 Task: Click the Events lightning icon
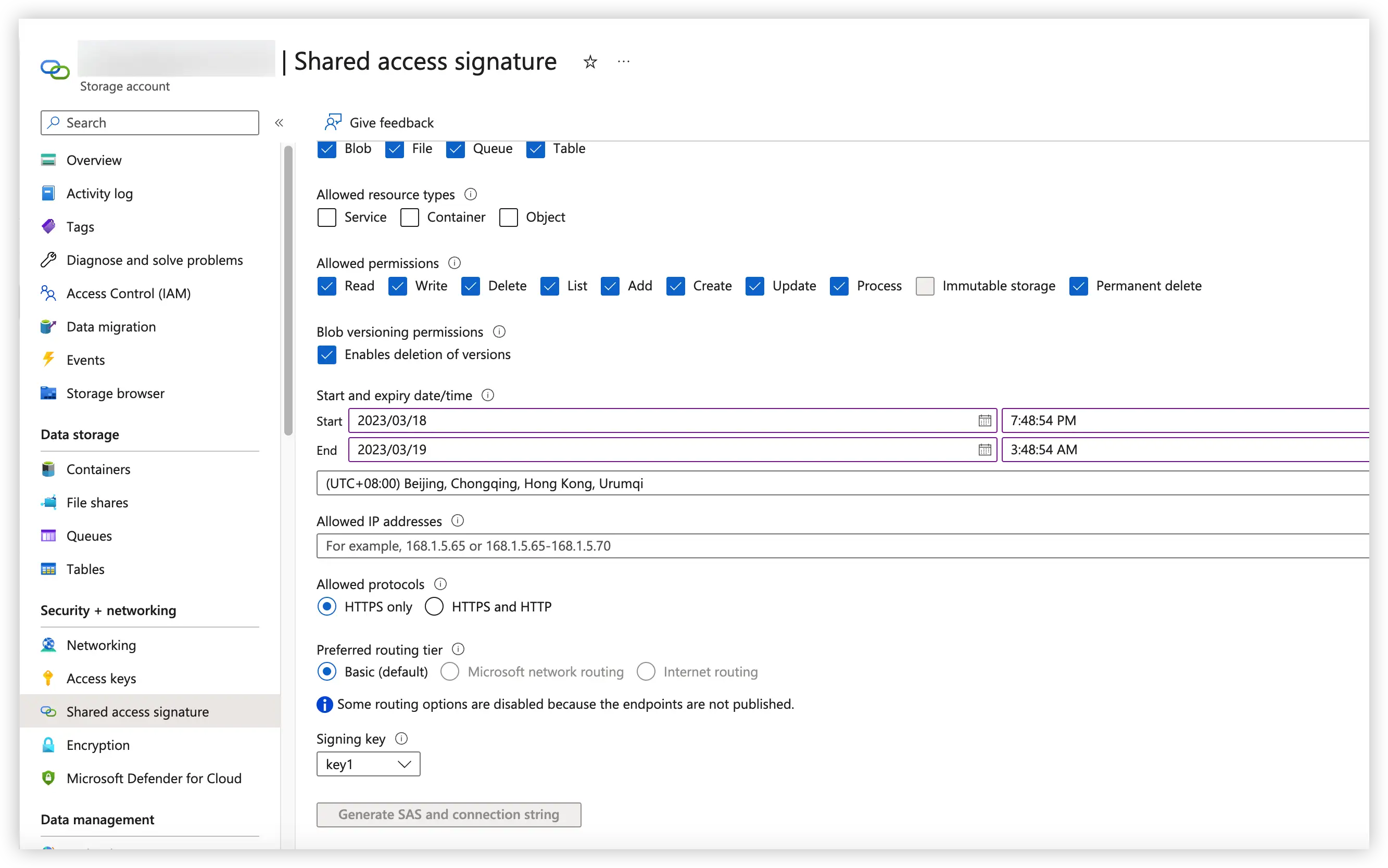[48, 360]
